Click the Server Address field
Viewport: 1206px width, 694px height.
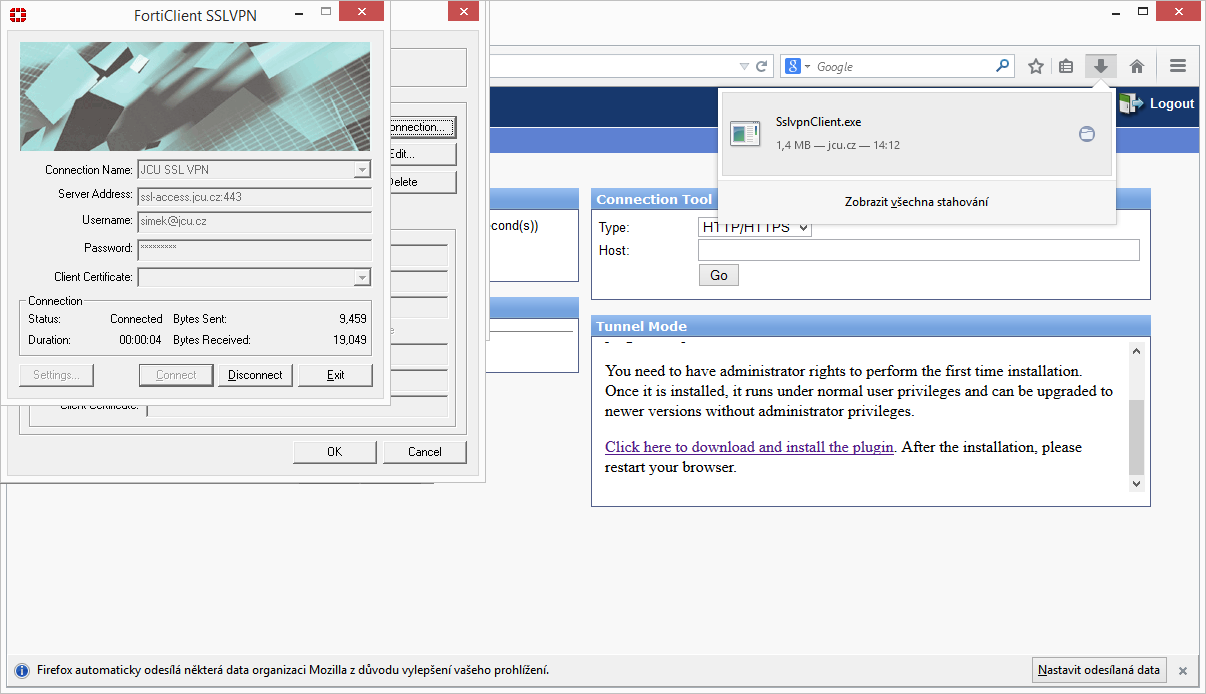254,197
